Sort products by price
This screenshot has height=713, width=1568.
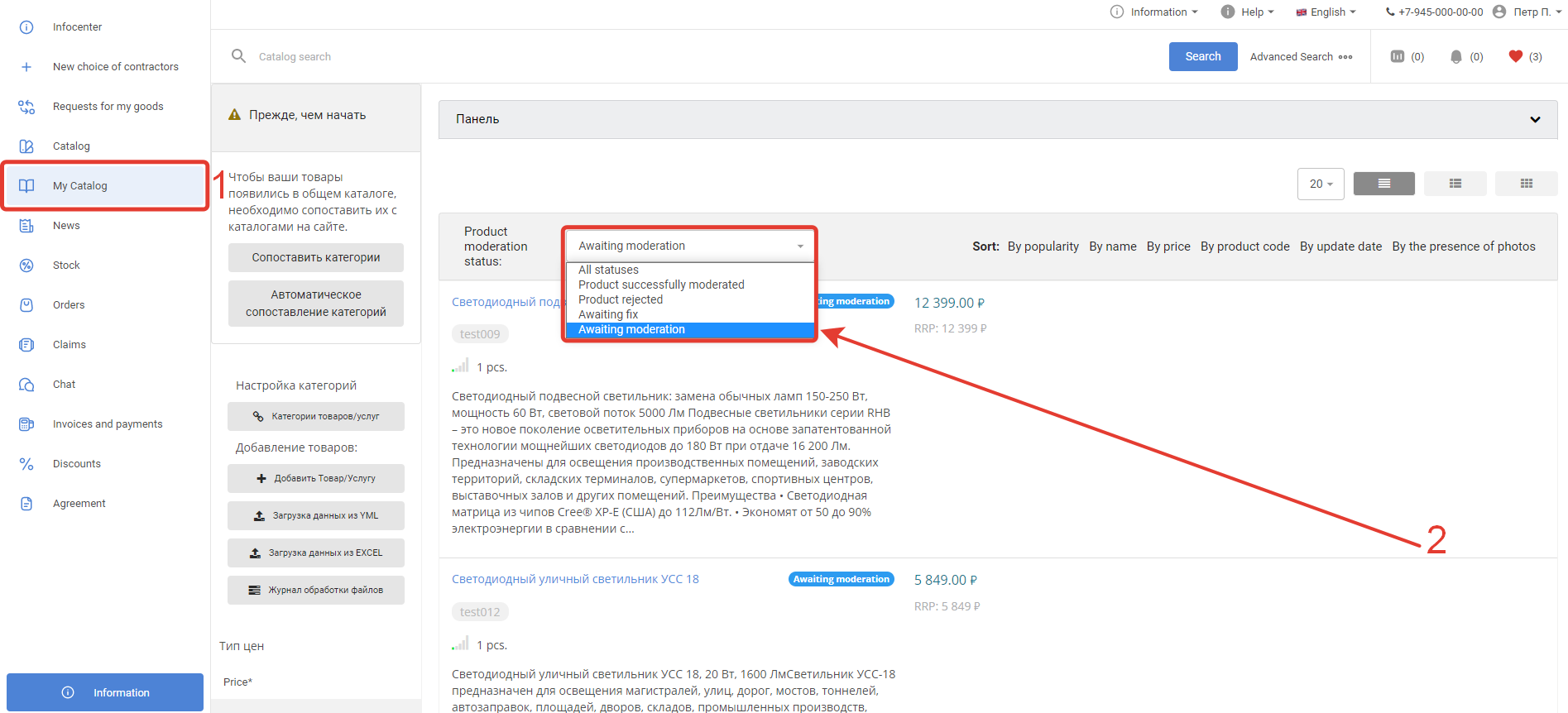point(1168,246)
